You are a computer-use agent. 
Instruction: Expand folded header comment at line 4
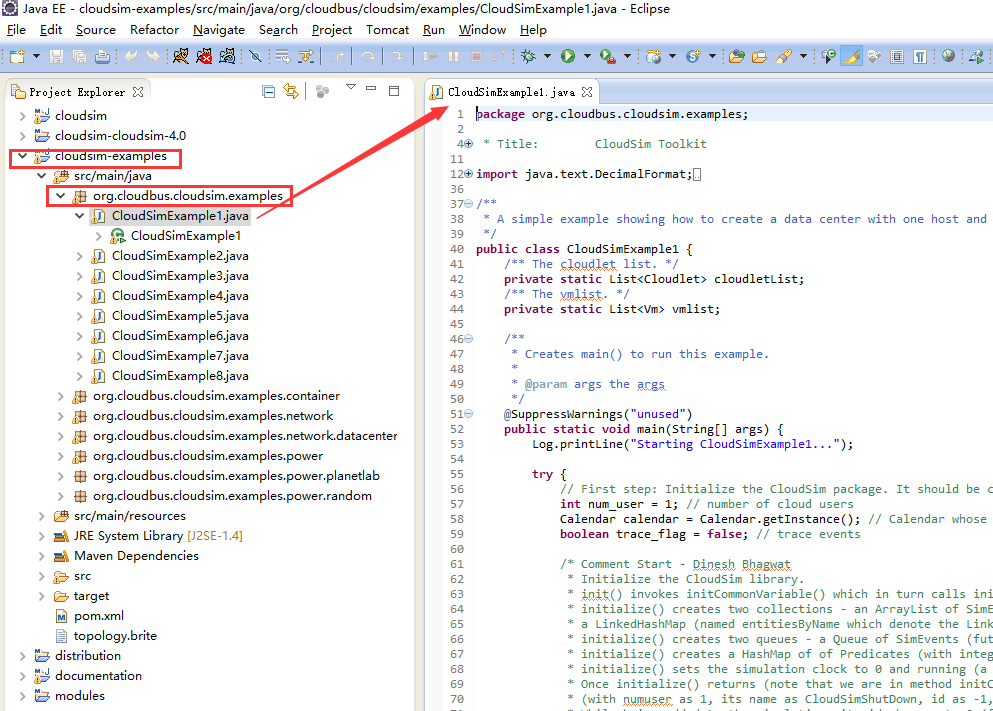point(469,144)
